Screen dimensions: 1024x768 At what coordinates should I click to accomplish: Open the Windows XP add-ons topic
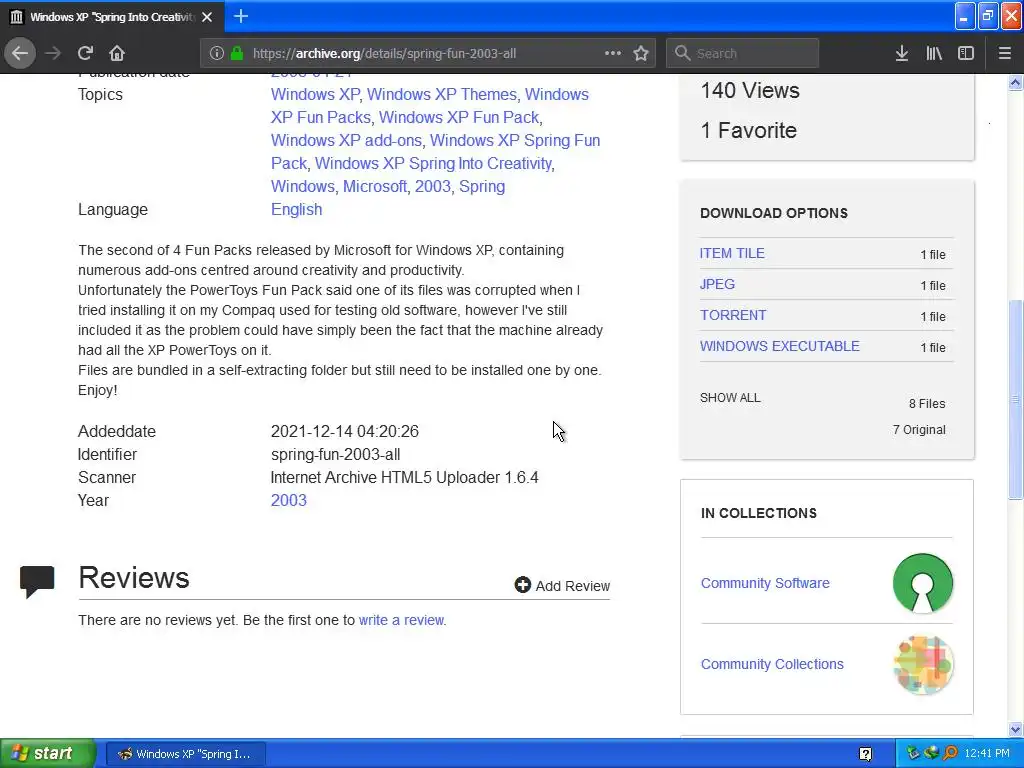(346, 140)
